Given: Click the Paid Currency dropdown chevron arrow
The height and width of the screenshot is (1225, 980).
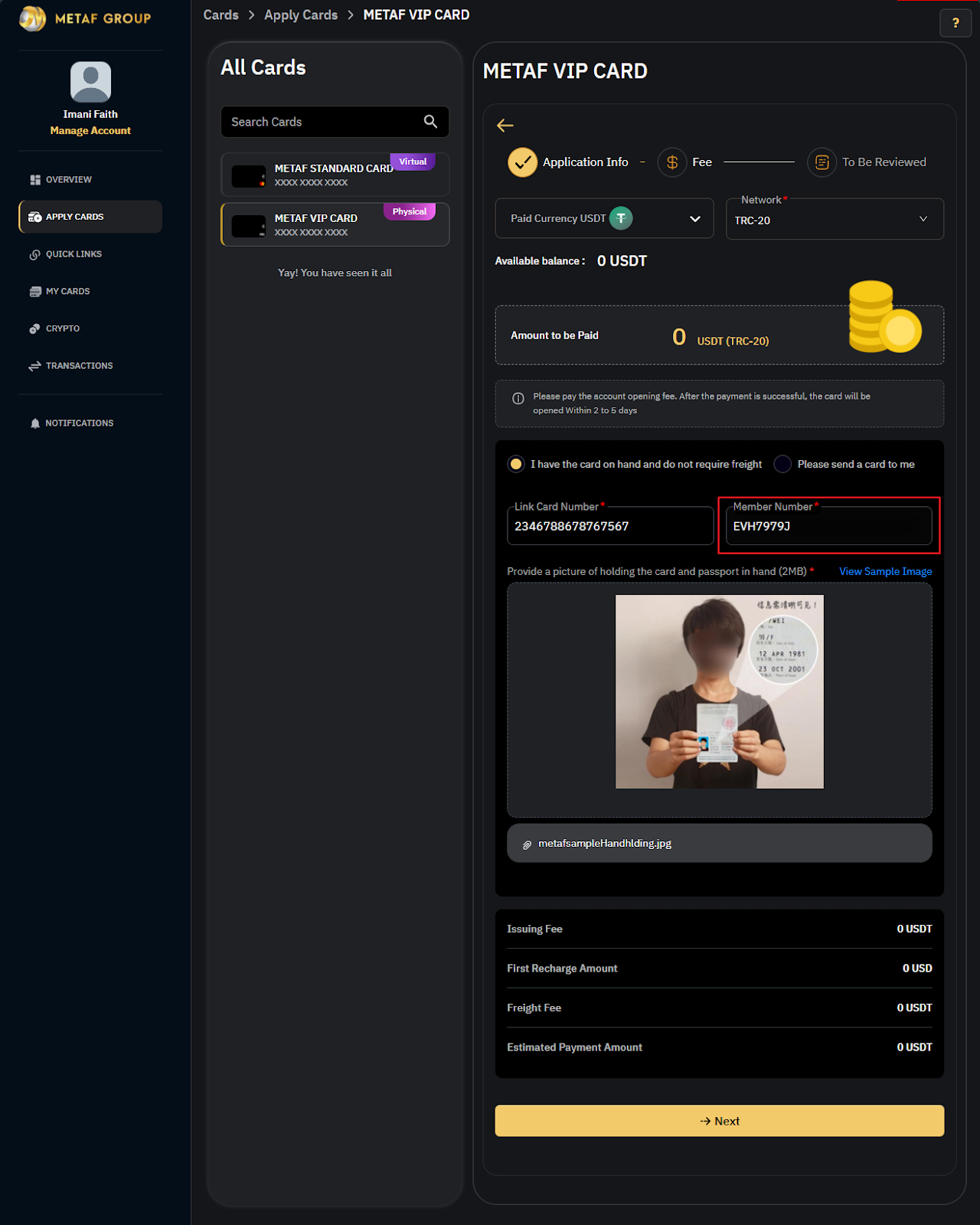Looking at the screenshot, I should coord(695,219).
